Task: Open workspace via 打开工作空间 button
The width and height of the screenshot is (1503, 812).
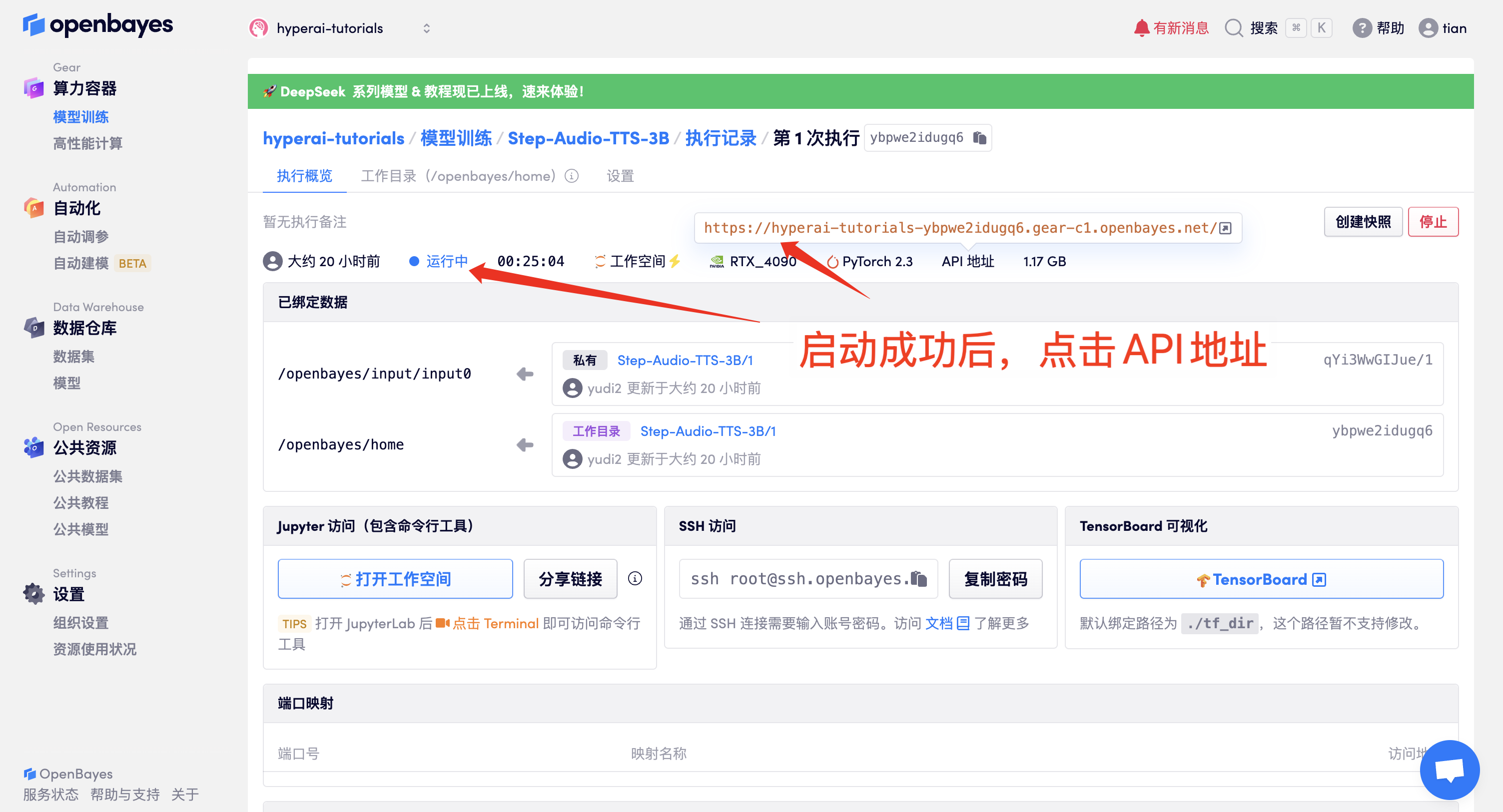Action: click(395, 579)
